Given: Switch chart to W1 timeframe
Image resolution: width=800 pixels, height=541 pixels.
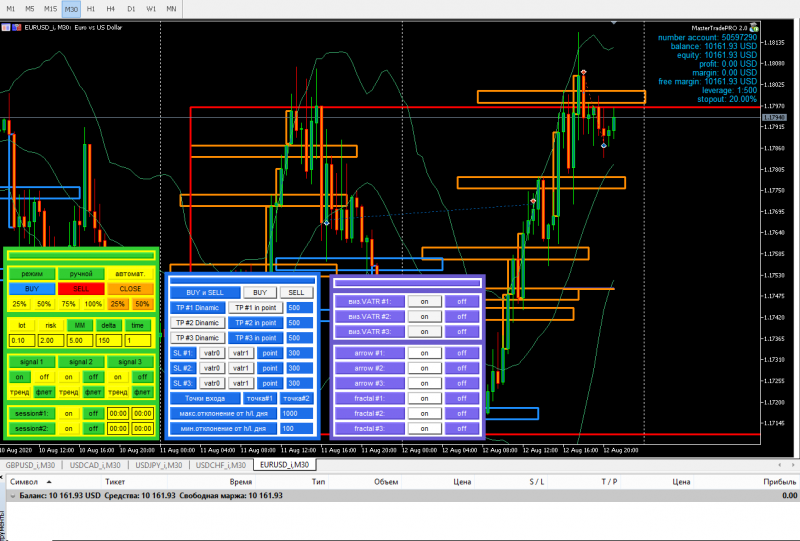Looking at the screenshot, I should [x=151, y=9].
